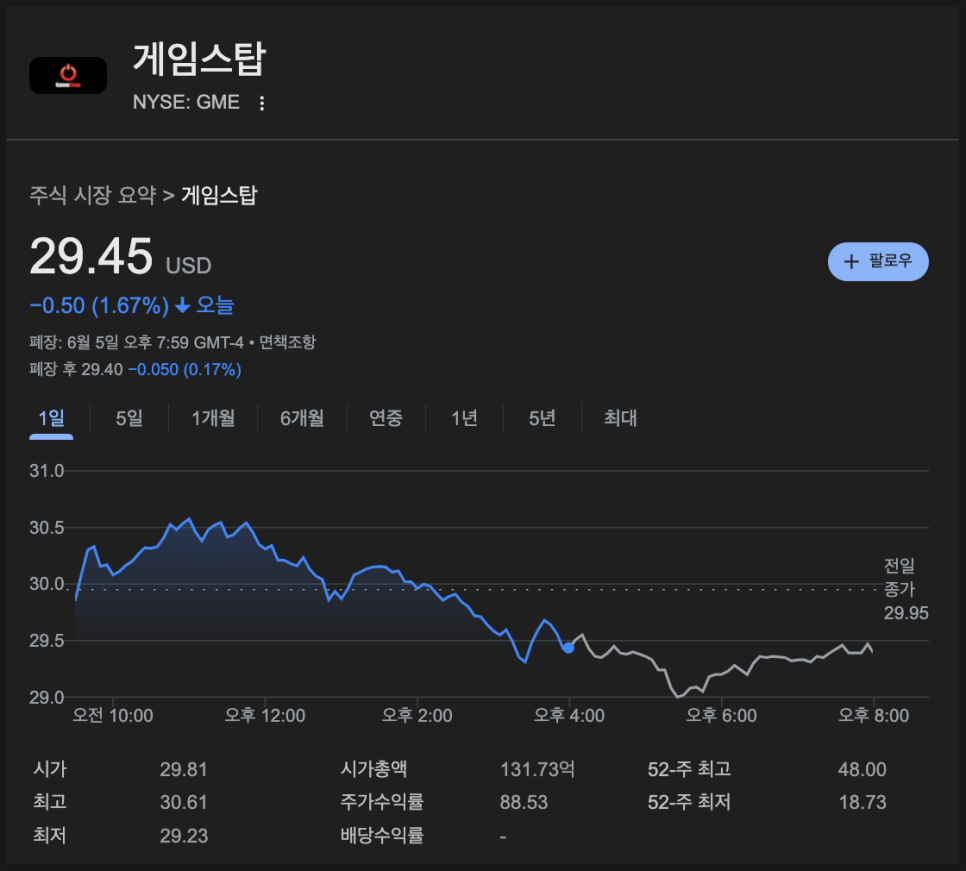Screen dimensions: 966x871
Task: Click the GameStop logo icon
Action: click(68, 75)
